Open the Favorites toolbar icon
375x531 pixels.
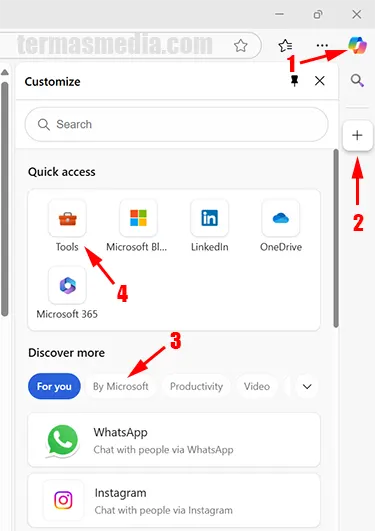[x=285, y=46]
